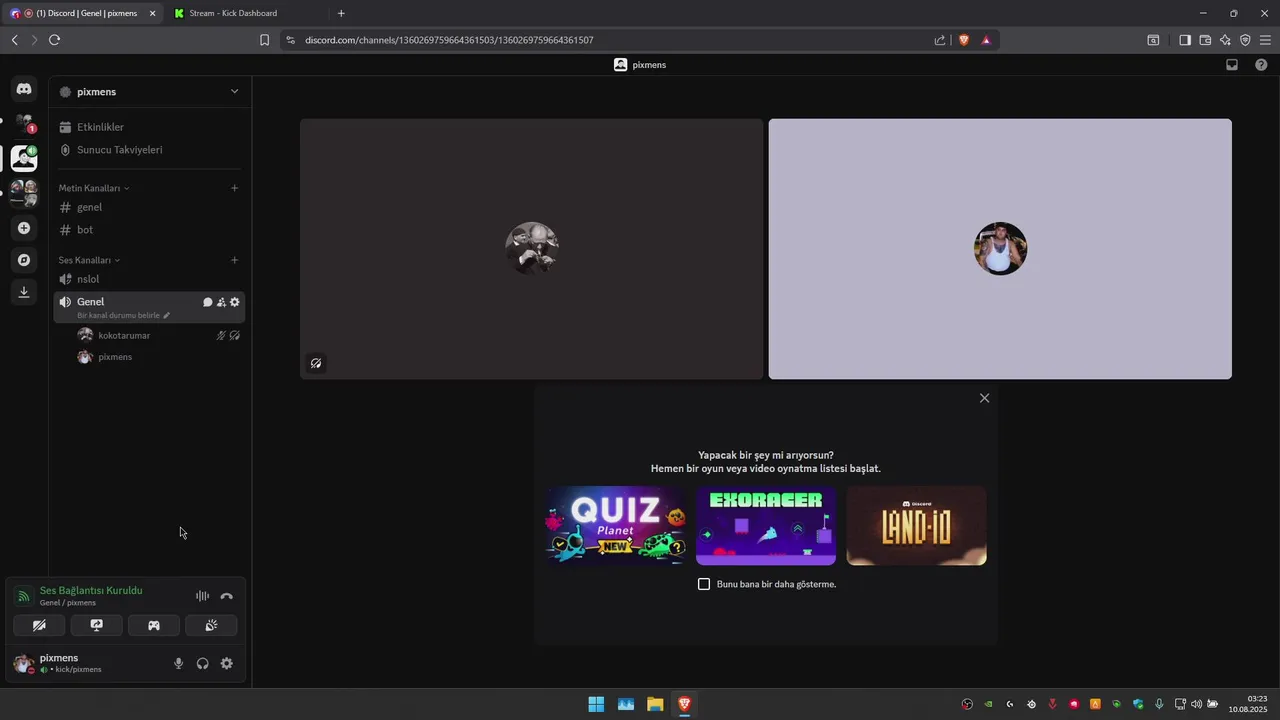Screen dimensions: 1280x720
Task: Select kokotarumar's video tile
Action: pos(531,249)
